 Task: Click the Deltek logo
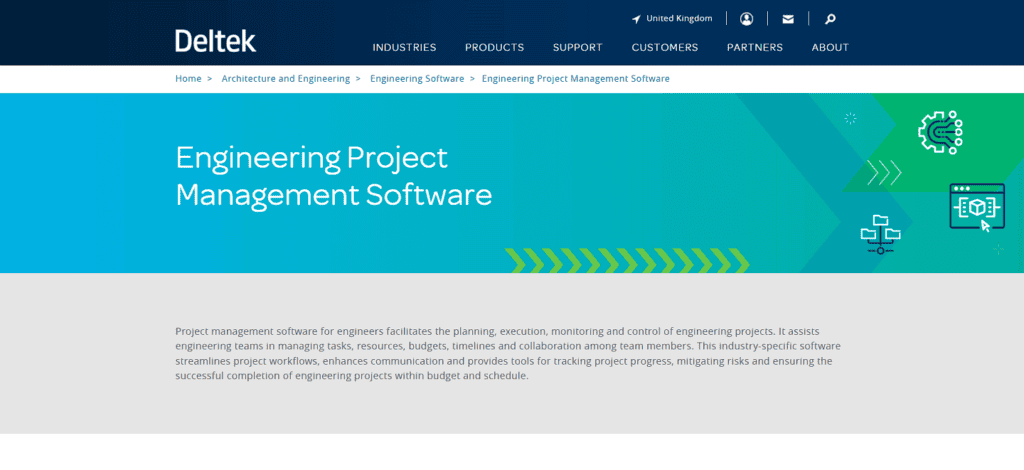(x=215, y=41)
